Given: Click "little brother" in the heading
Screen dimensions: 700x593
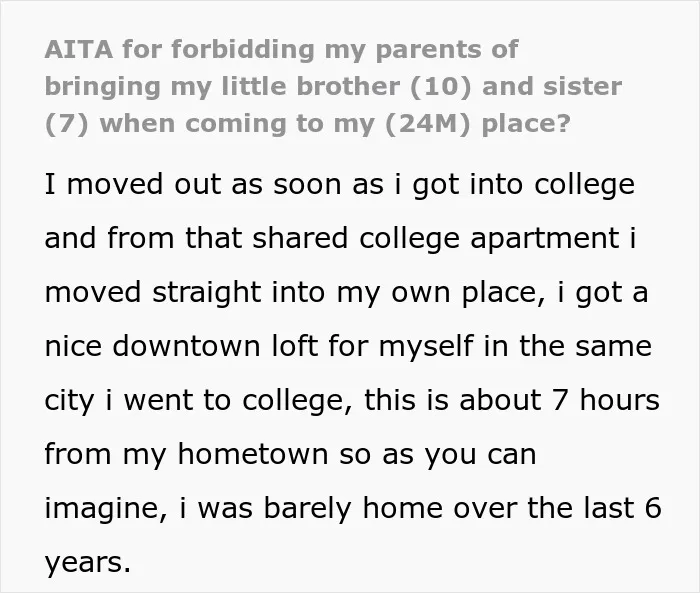Looking at the screenshot, I should 311,87.
